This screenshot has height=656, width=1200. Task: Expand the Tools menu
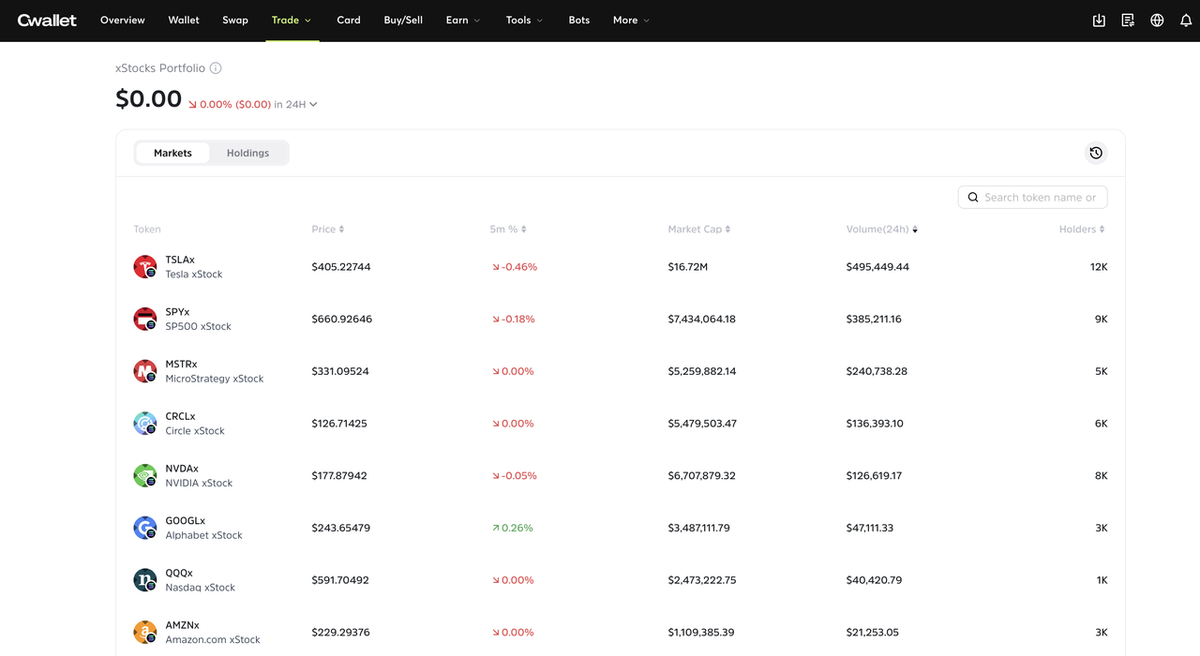525,20
